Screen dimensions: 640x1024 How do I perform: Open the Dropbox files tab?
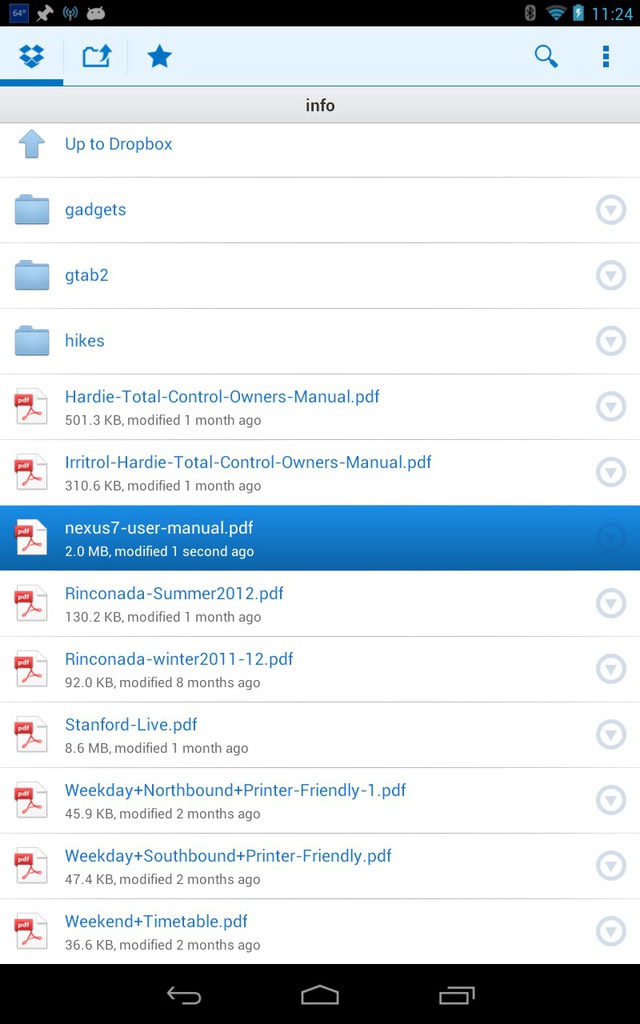[31, 57]
